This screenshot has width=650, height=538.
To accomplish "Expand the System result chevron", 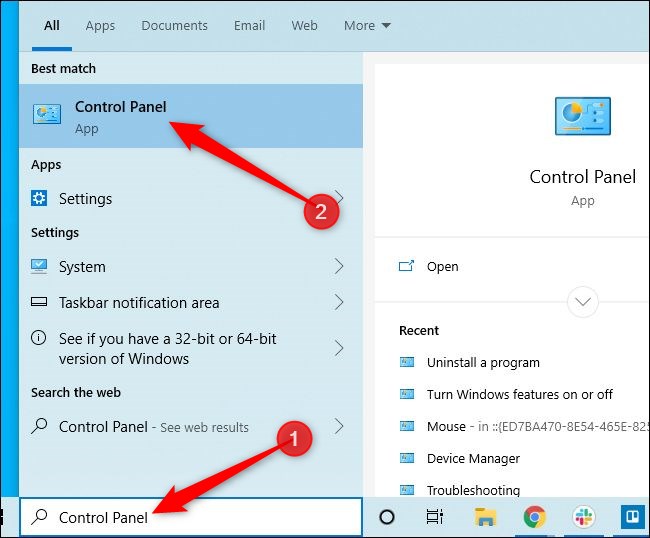I will click(x=339, y=266).
